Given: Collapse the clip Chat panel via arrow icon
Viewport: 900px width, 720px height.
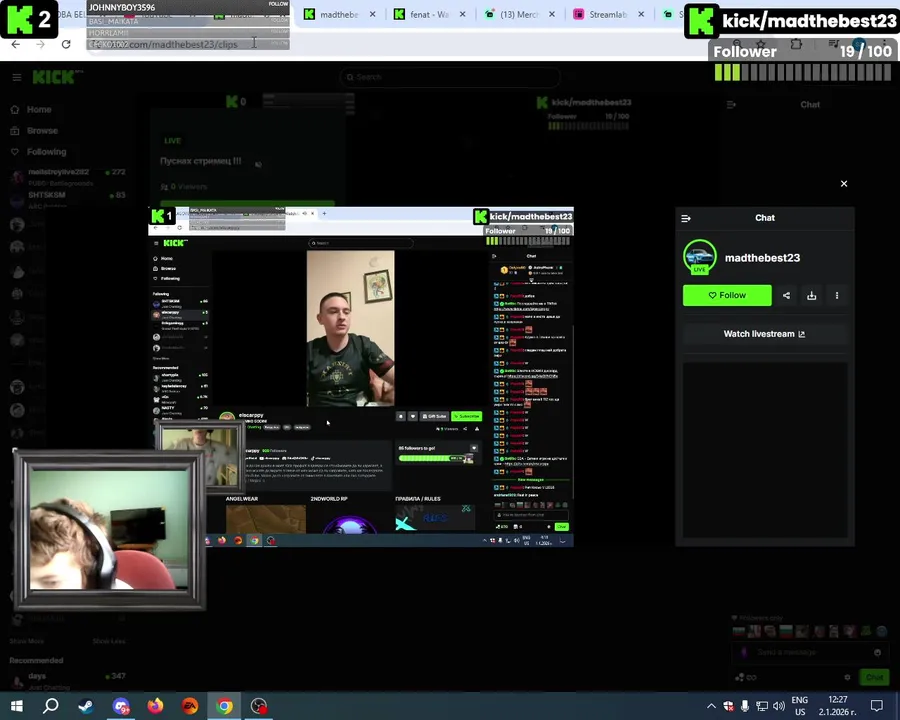Looking at the screenshot, I should (686, 218).
